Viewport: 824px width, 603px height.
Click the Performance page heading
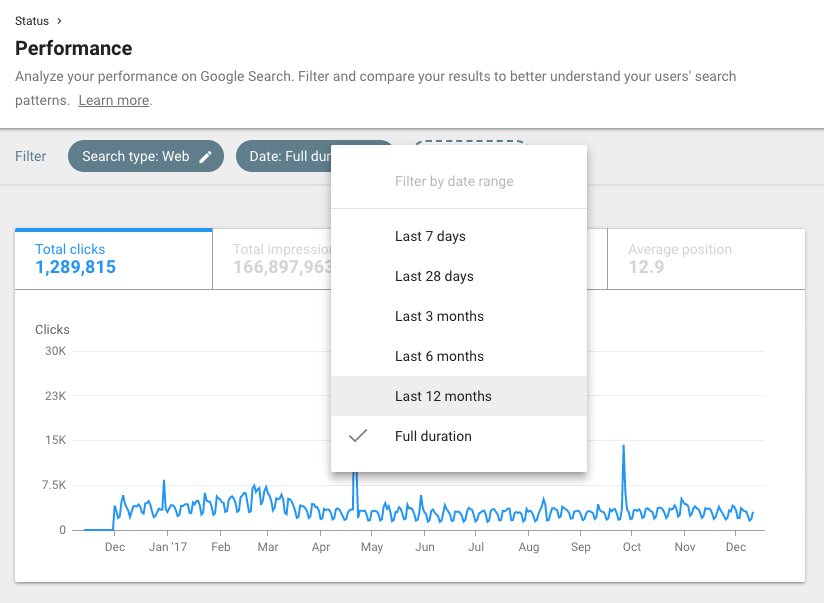pos(74,48)
